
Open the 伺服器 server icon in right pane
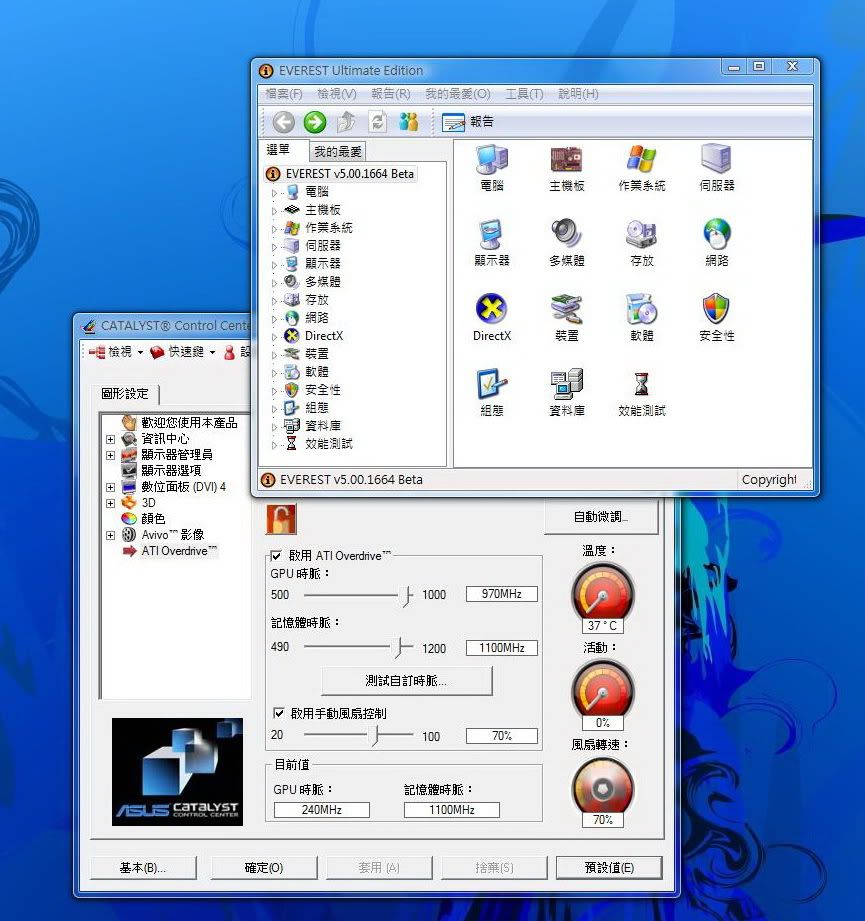coord(716,168)
